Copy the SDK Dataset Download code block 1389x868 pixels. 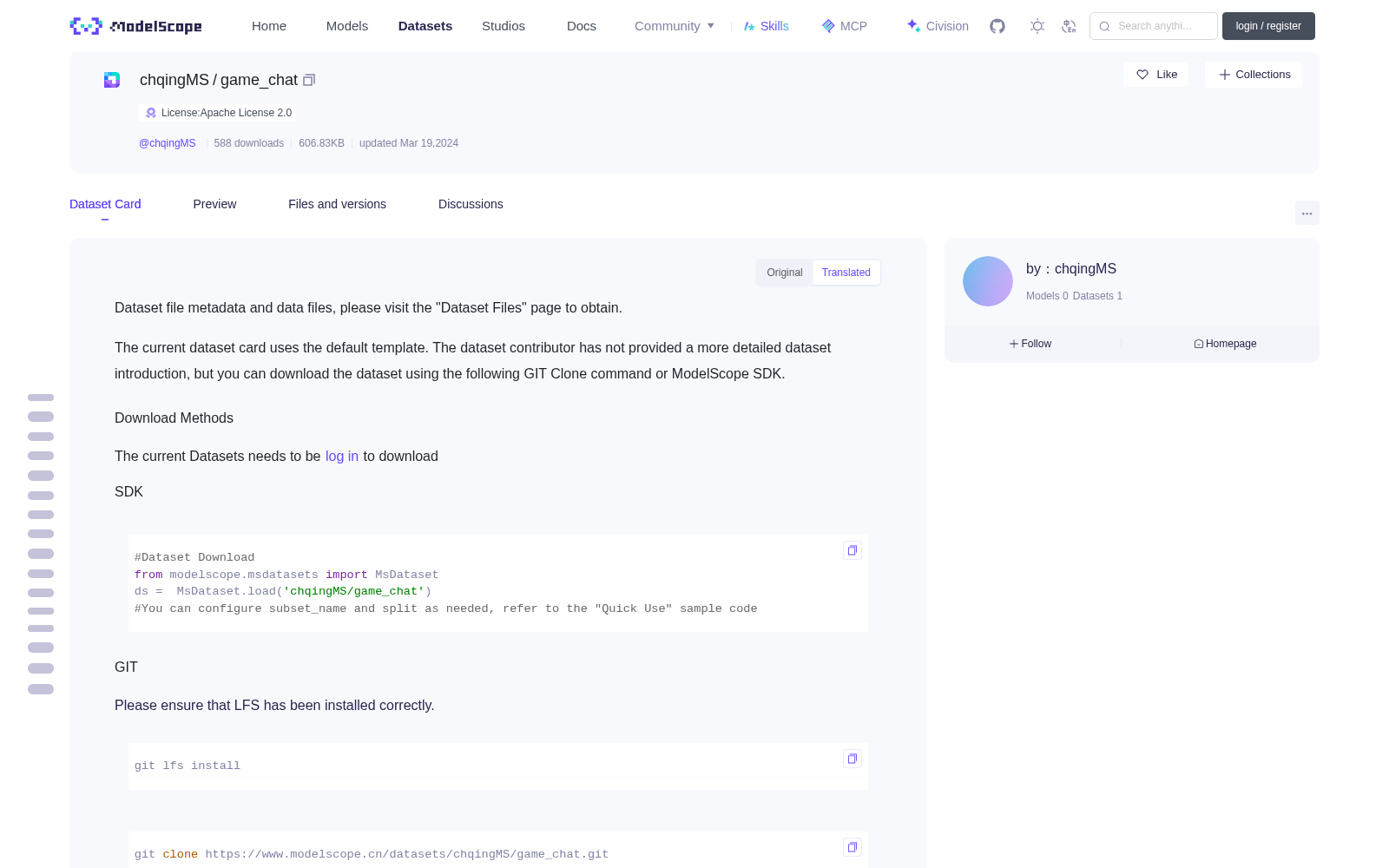coord(852,550)
